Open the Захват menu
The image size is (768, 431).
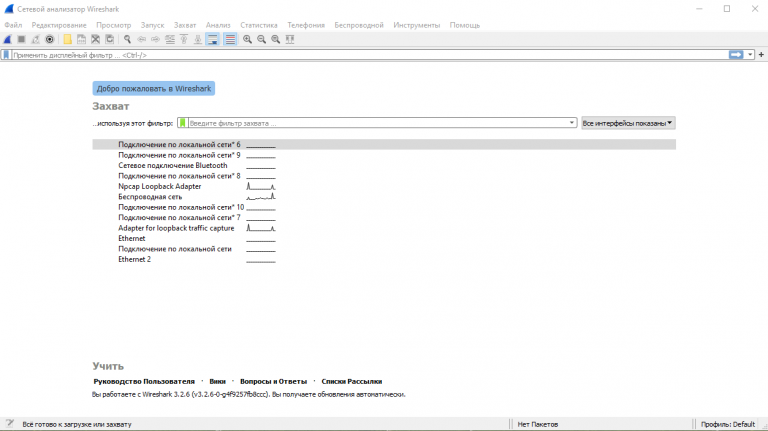point(185,25)
